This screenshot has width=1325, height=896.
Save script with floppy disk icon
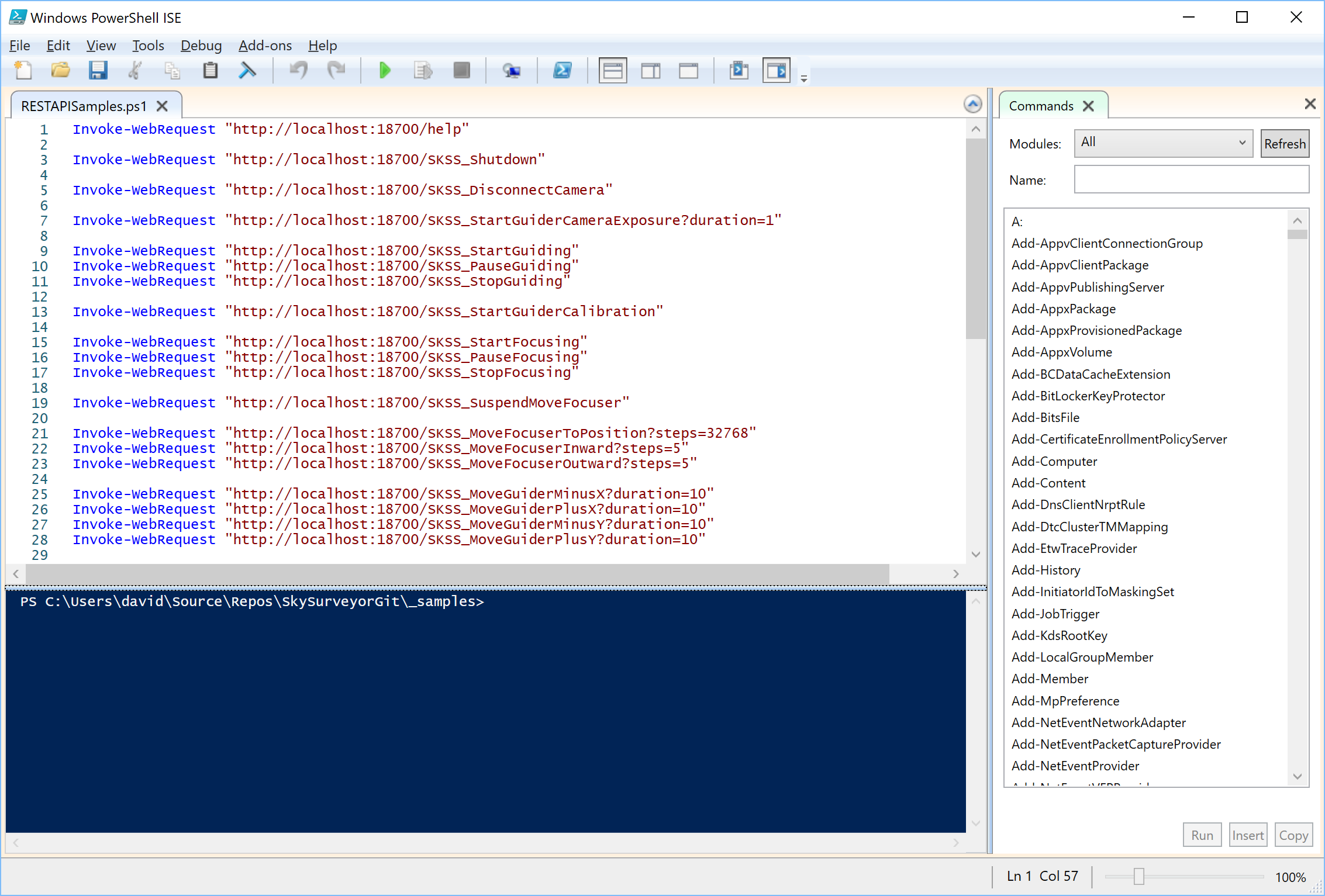pos(98,71)
